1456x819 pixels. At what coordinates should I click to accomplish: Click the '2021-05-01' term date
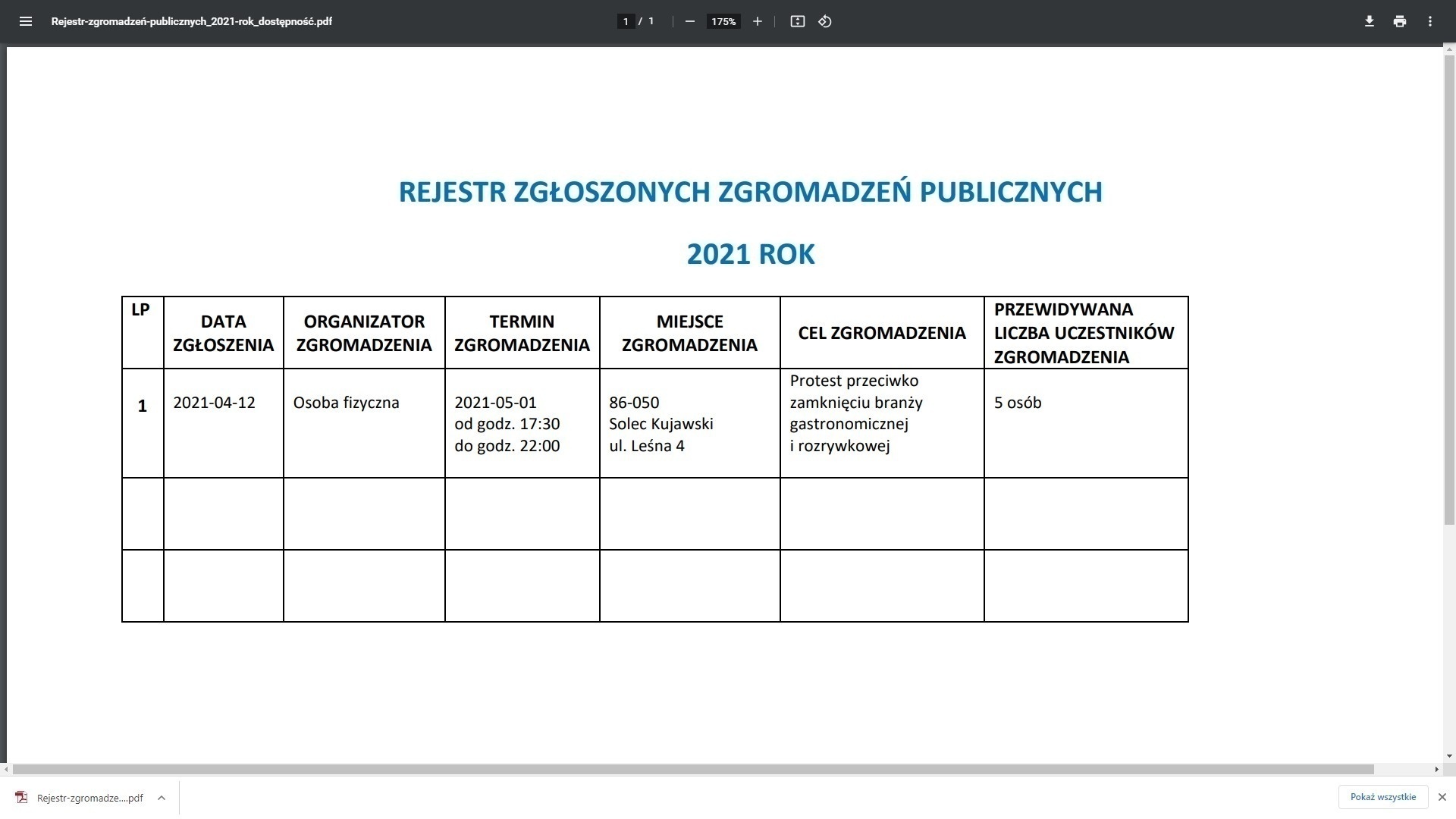(495, 403)
